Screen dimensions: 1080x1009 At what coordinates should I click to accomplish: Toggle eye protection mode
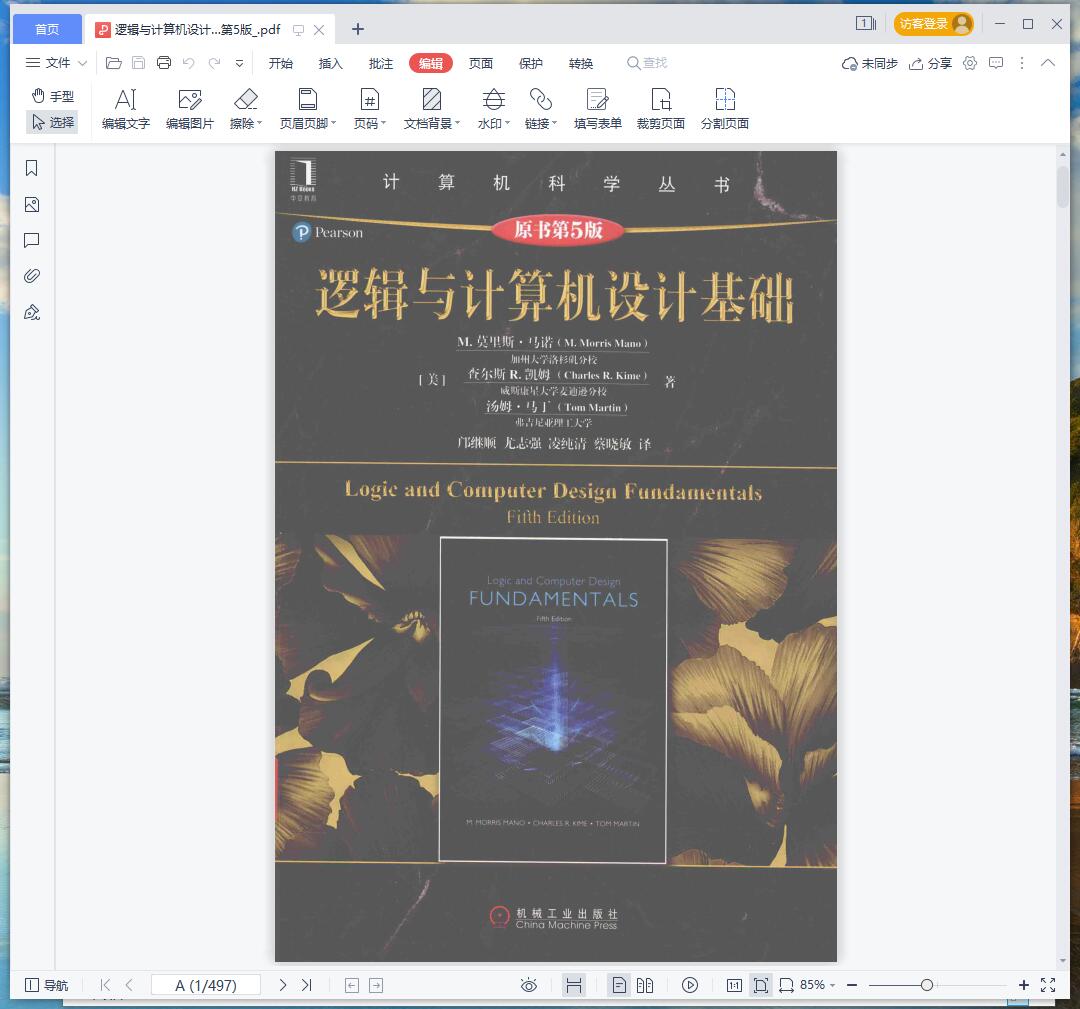pyautogui.click(x=528, y=986)
